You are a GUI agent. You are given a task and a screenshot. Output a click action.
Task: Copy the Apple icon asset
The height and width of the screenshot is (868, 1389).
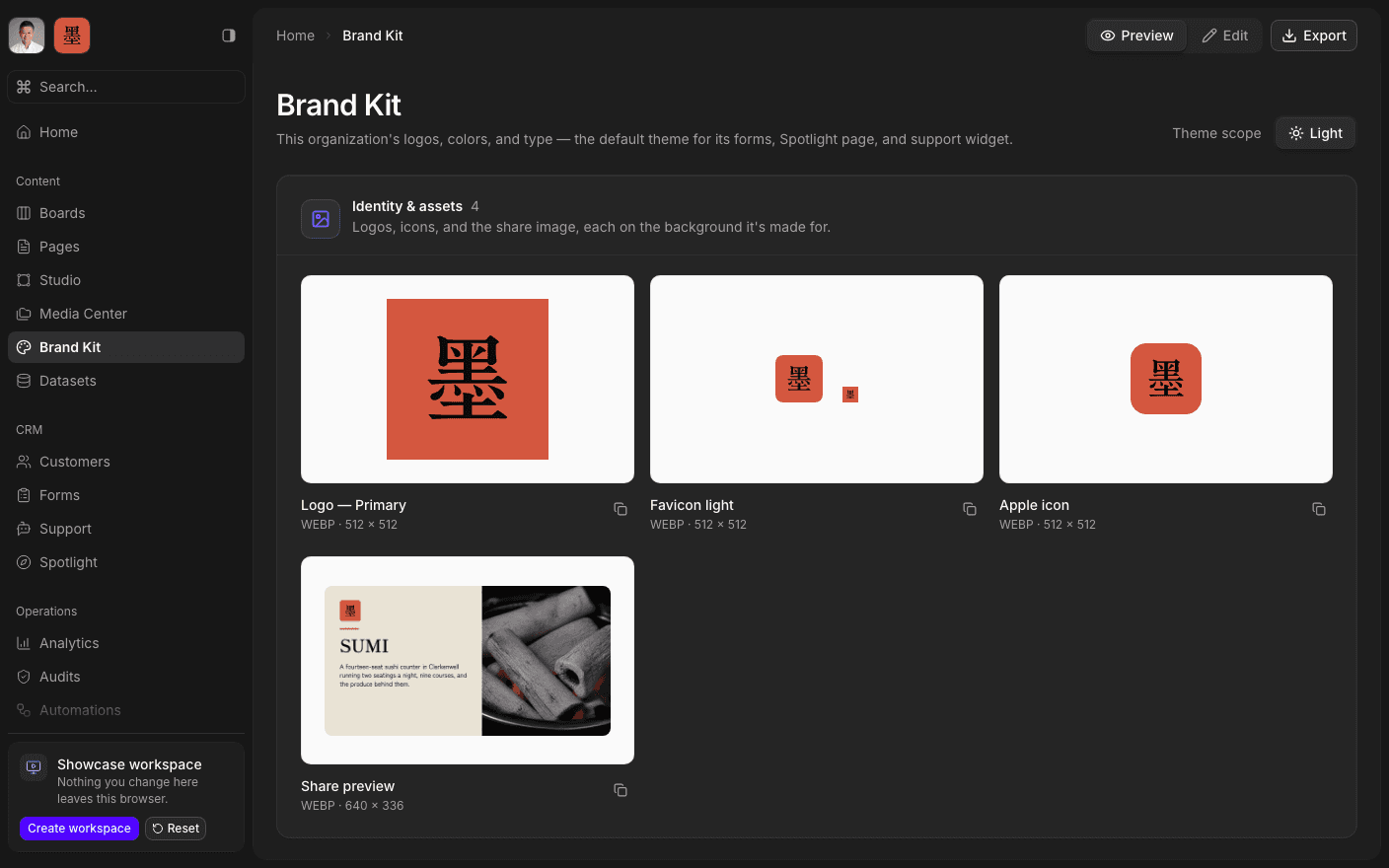tap(1319, 509)
